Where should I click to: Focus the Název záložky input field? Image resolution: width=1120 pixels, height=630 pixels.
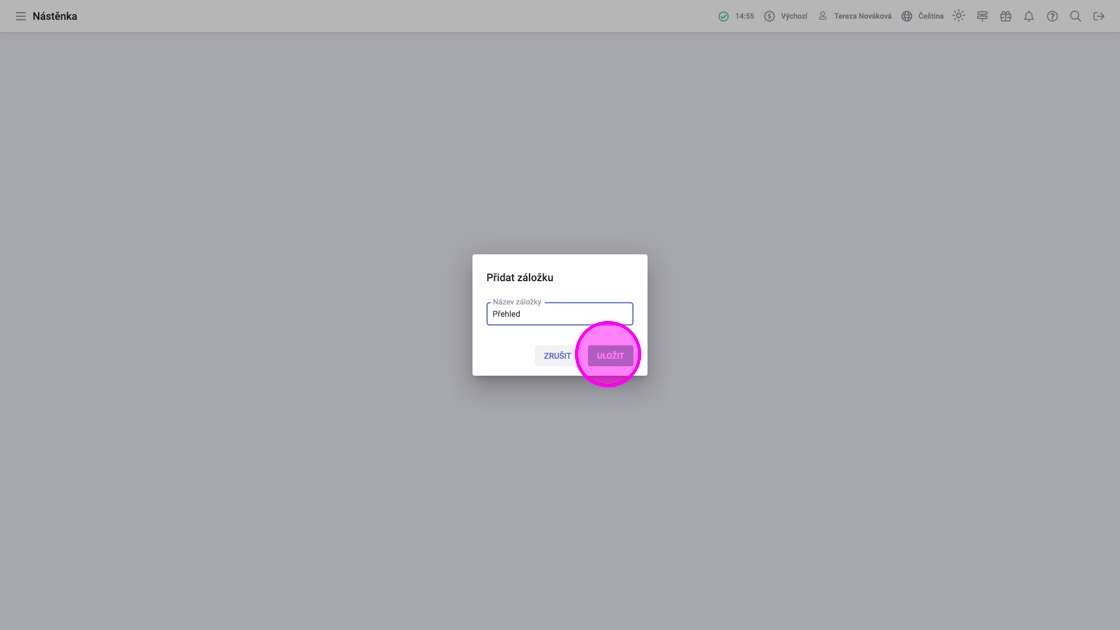pyautogui.click(x=560, y=314)
